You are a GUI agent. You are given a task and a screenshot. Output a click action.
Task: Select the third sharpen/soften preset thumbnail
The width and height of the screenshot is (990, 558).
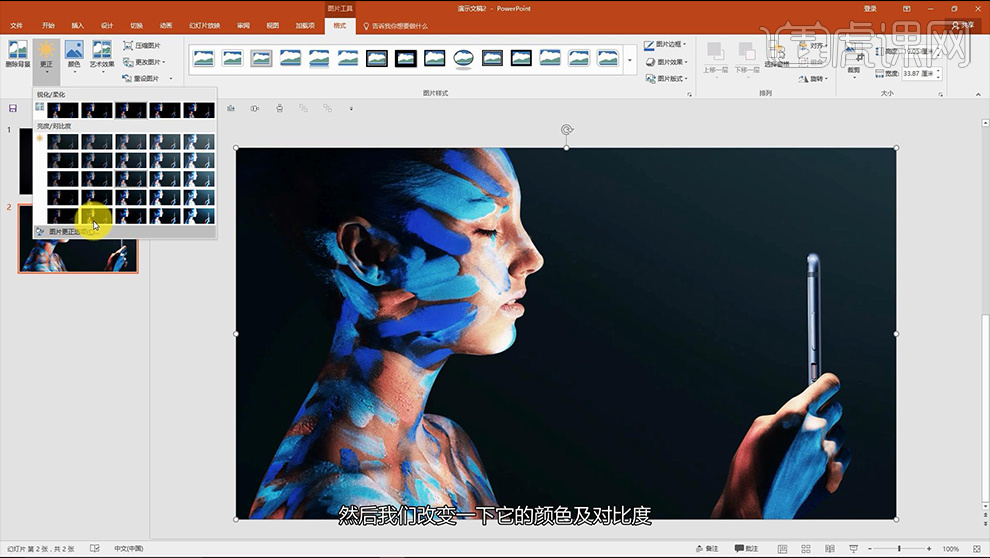pyautogui.click(x=131, y=110)
